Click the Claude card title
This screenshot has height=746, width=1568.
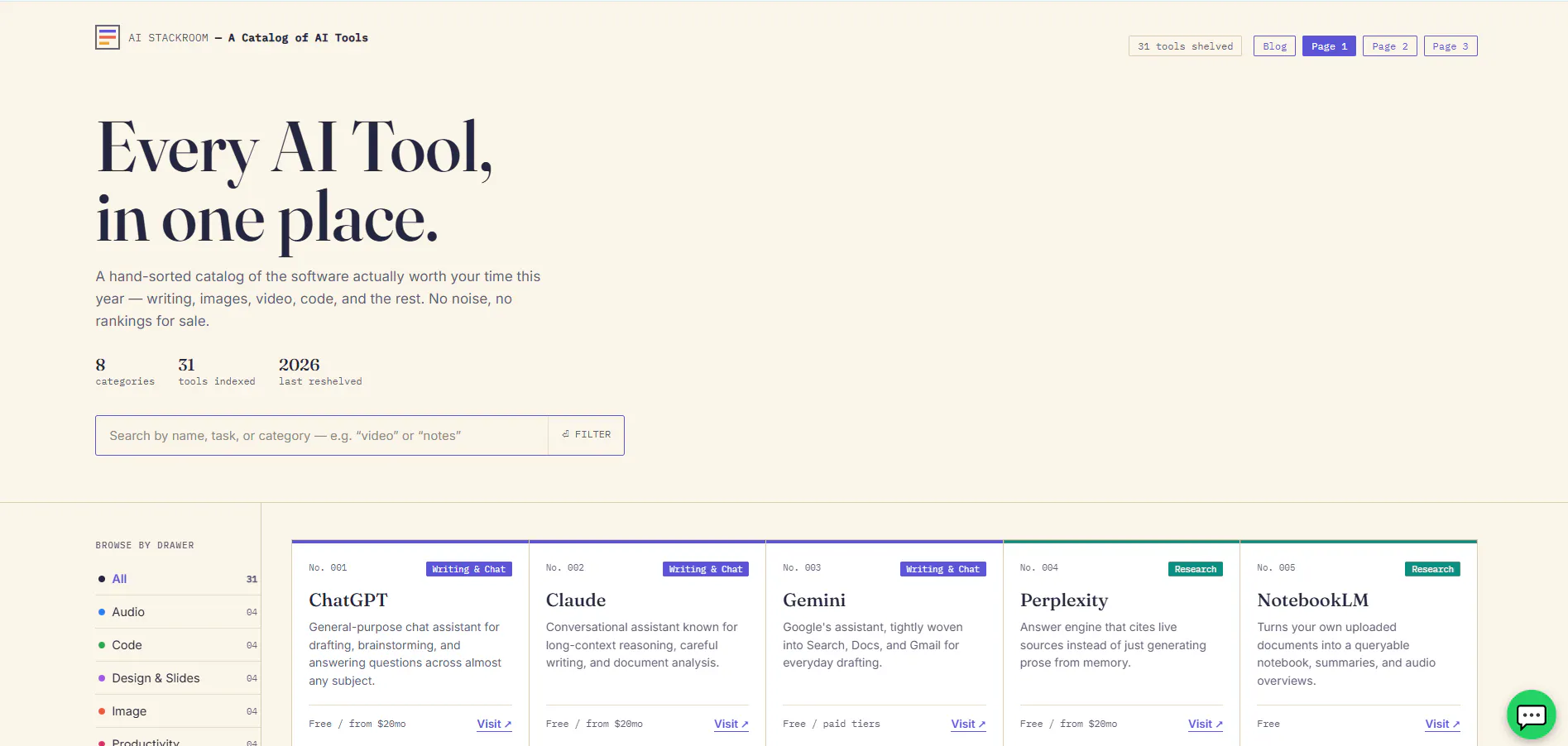click(x=576, y=600)
